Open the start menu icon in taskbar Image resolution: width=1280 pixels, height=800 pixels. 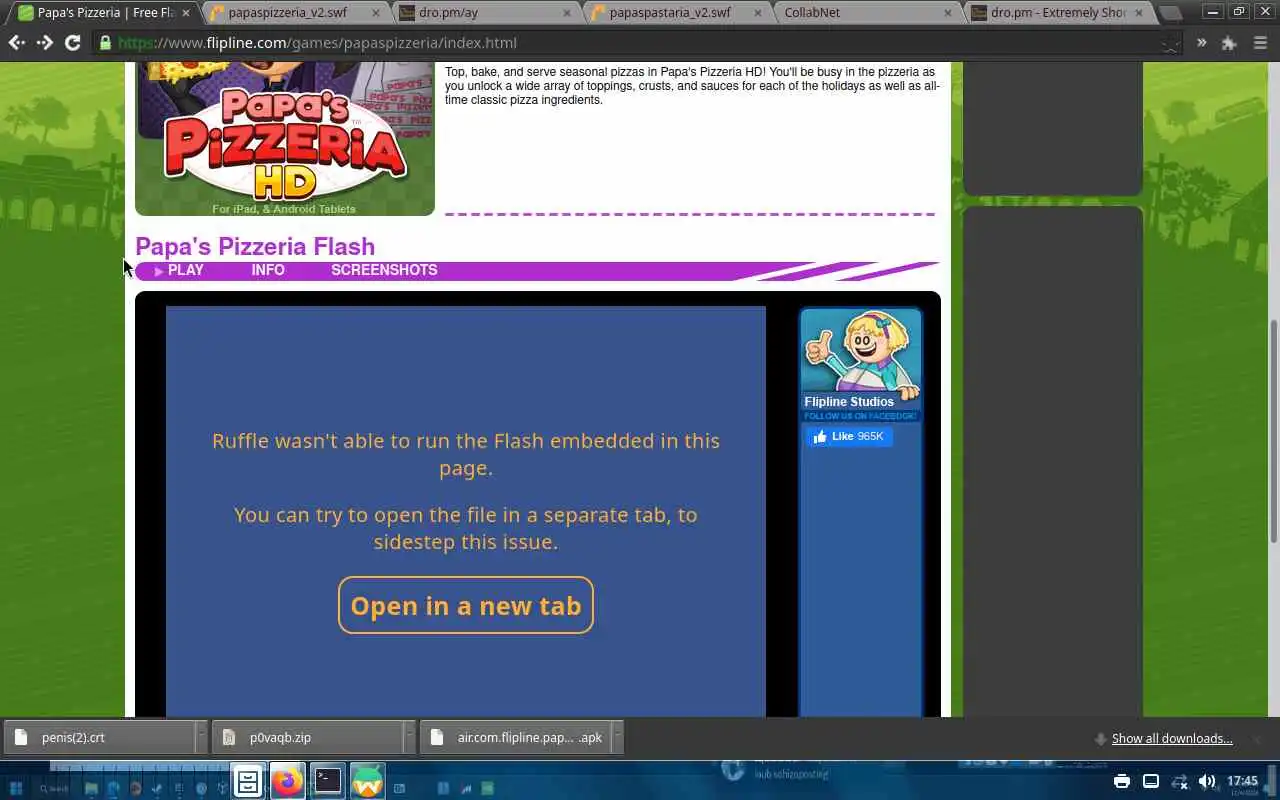click(x=16, y=788)
